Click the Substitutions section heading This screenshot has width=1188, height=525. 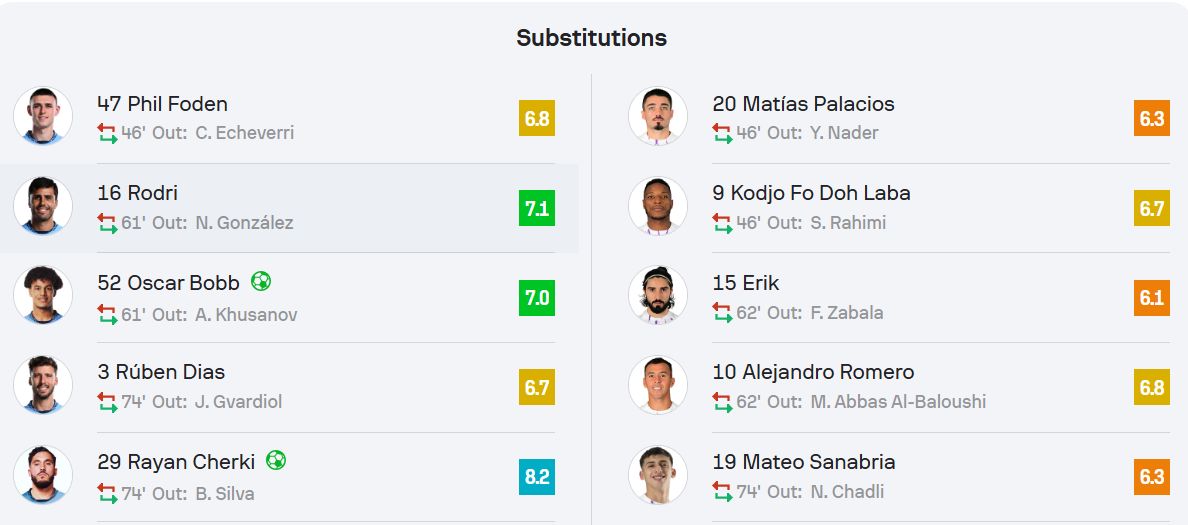click(592, 38)
